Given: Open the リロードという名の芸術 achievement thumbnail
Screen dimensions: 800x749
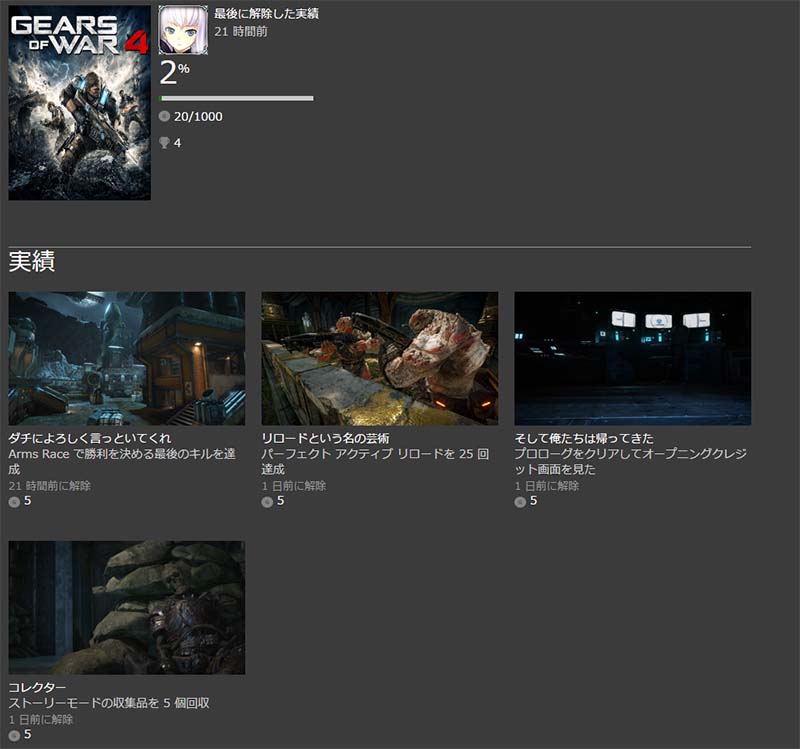Looking at the screenshot, I should [x=380, y=359].
